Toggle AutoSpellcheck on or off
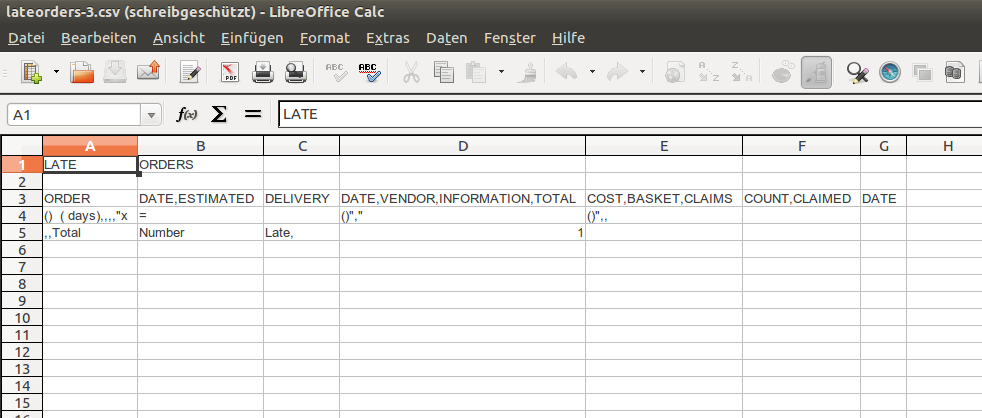 pos(368,72)
